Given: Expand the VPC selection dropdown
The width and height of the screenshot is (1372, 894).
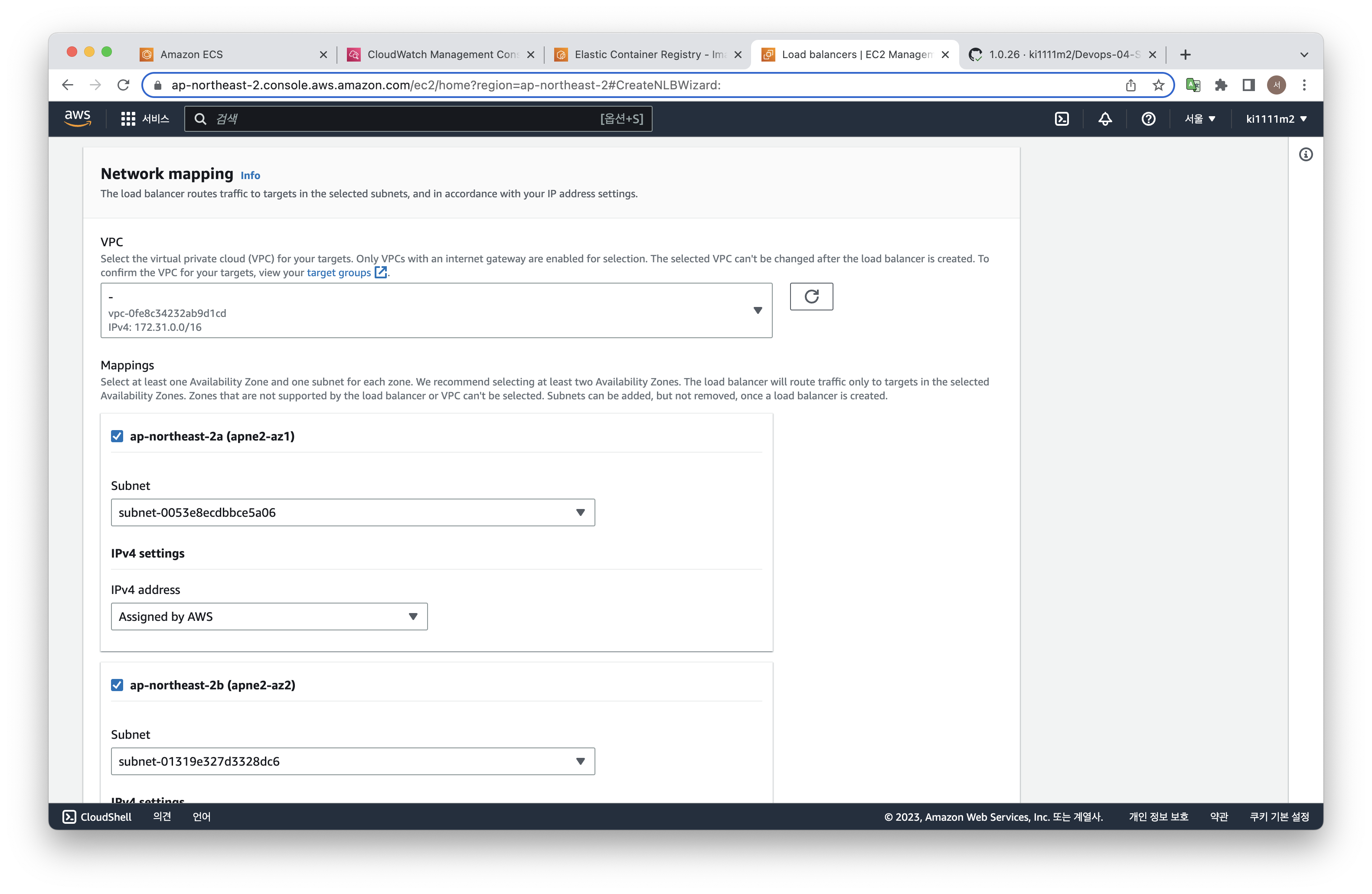Looking at the screenshot, I should pos(436,310).
